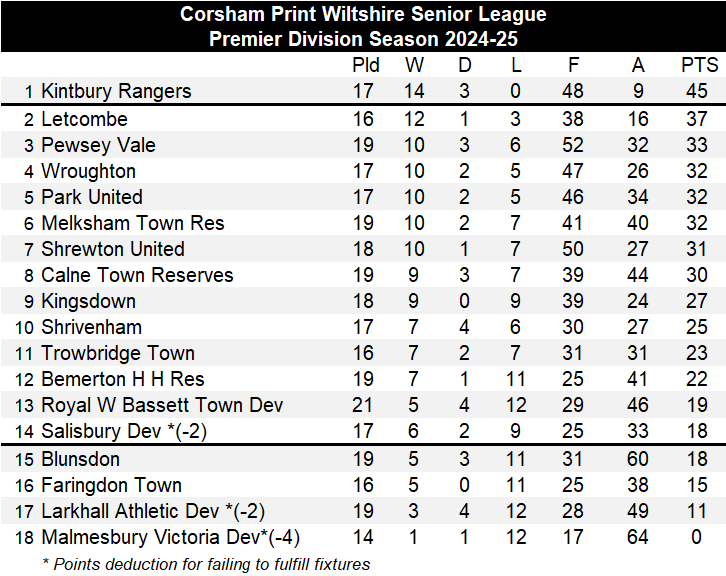The height and width of the screenshot is (576, 726).
Task: Click the Park United team entry
Action: [x=92, y=197]
